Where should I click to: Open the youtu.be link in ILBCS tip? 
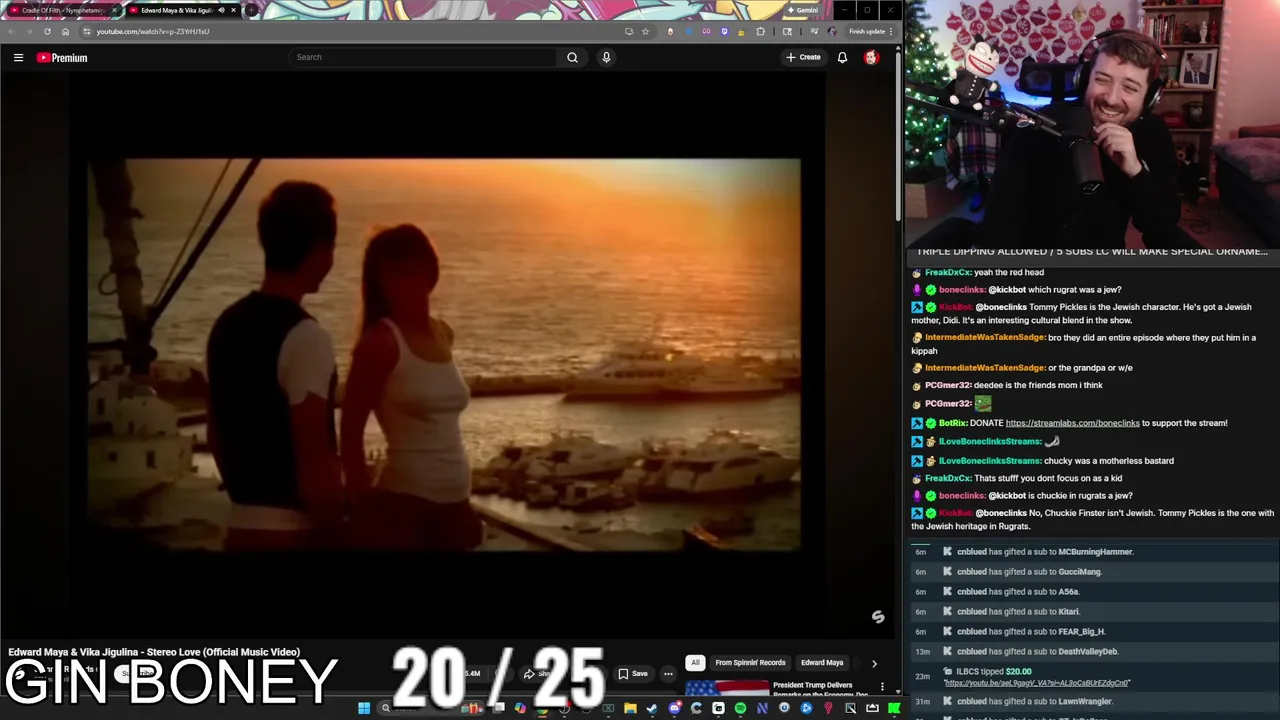click(1037, 683)
